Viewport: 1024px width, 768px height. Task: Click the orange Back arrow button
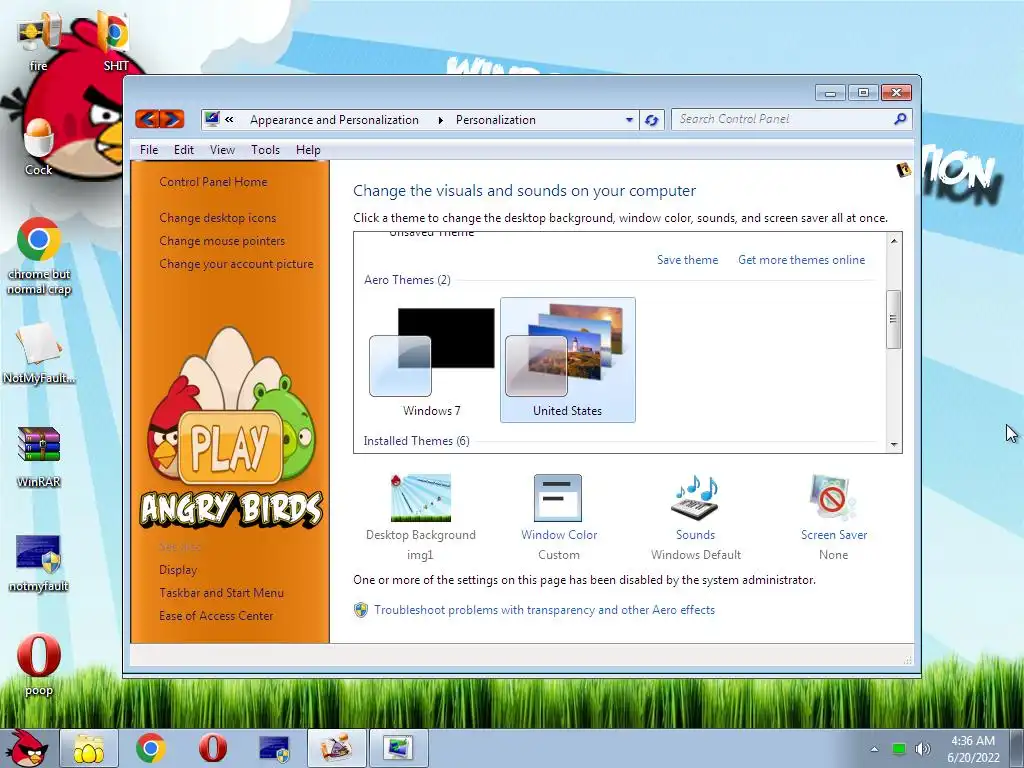pyautogui.click(x=148, y=119)
